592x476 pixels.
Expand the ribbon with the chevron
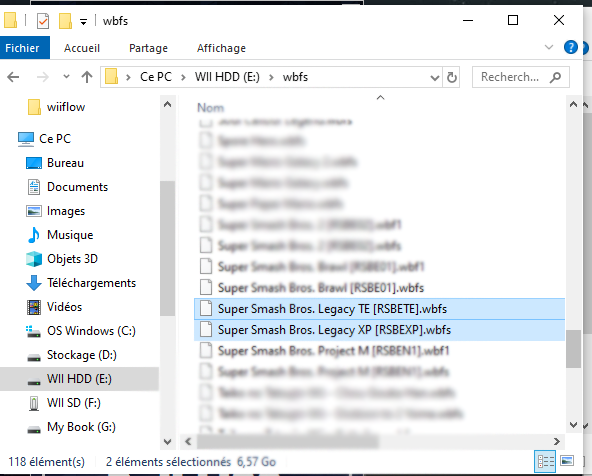coord(549,47)
